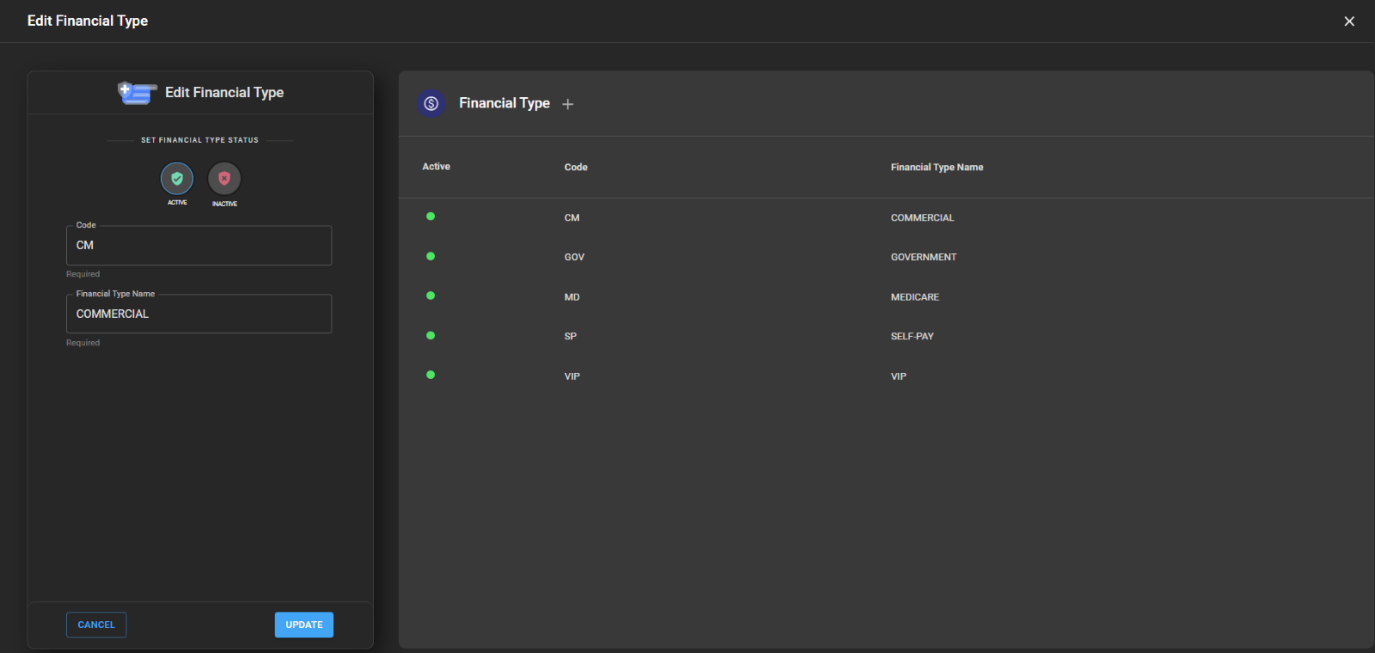Sort by the Active column header
This screenshot has height=653, width=1375.
point(436,167)
